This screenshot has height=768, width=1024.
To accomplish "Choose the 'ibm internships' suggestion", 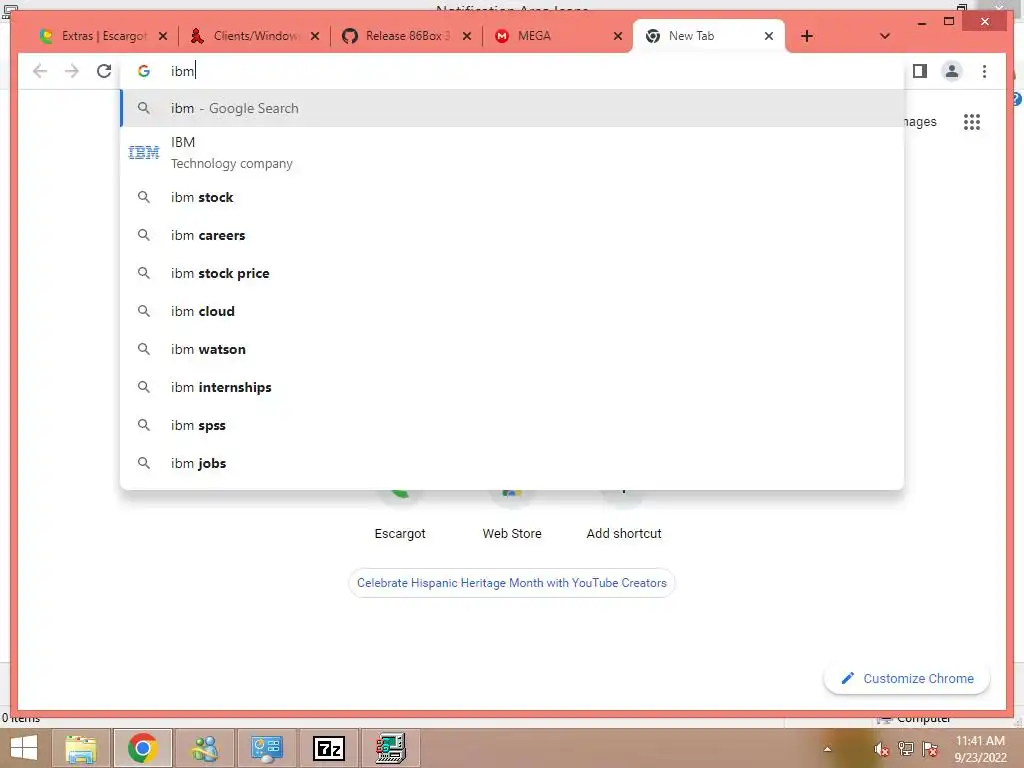I will 513,387.
